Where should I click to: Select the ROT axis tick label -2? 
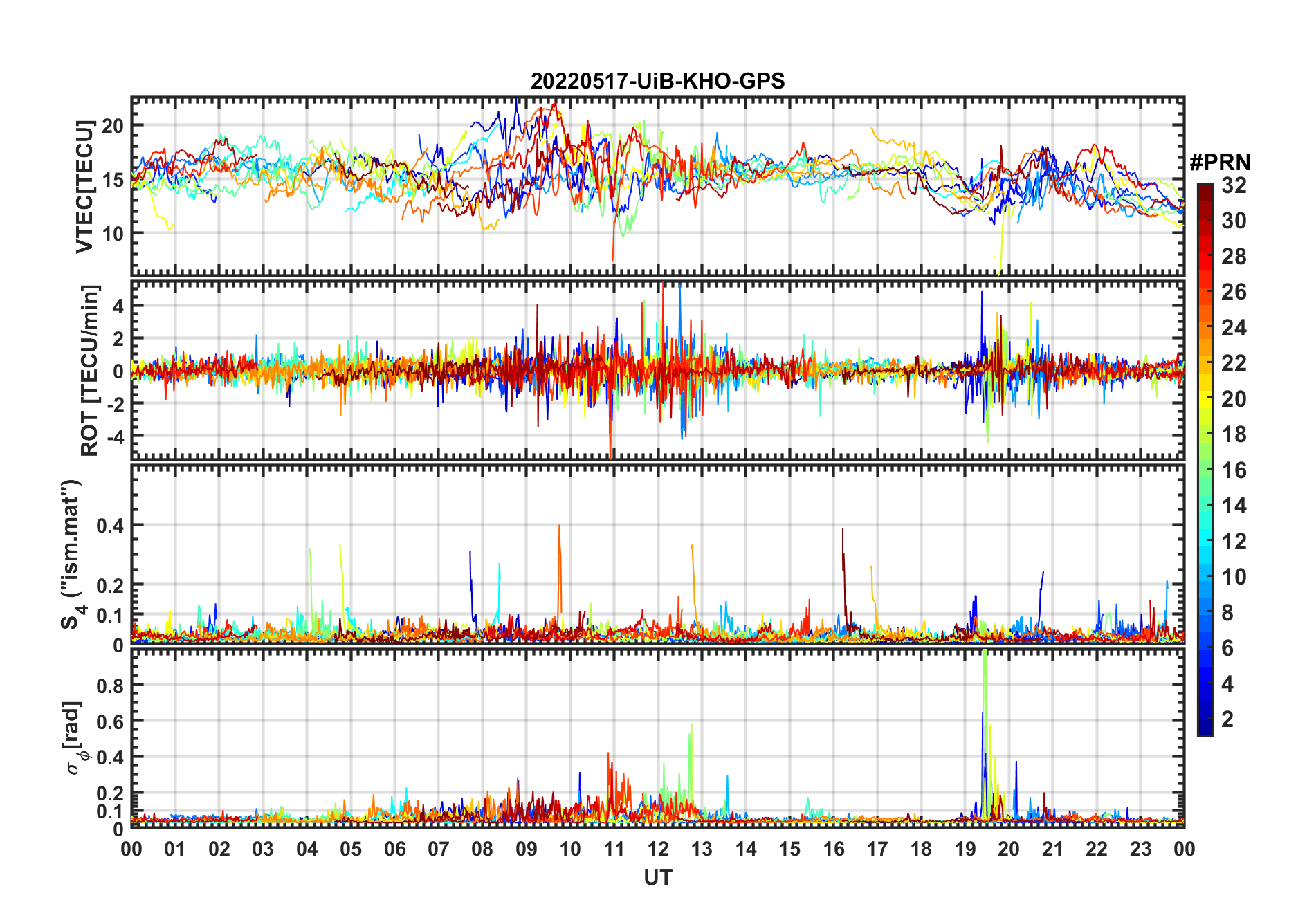[115, 404]
